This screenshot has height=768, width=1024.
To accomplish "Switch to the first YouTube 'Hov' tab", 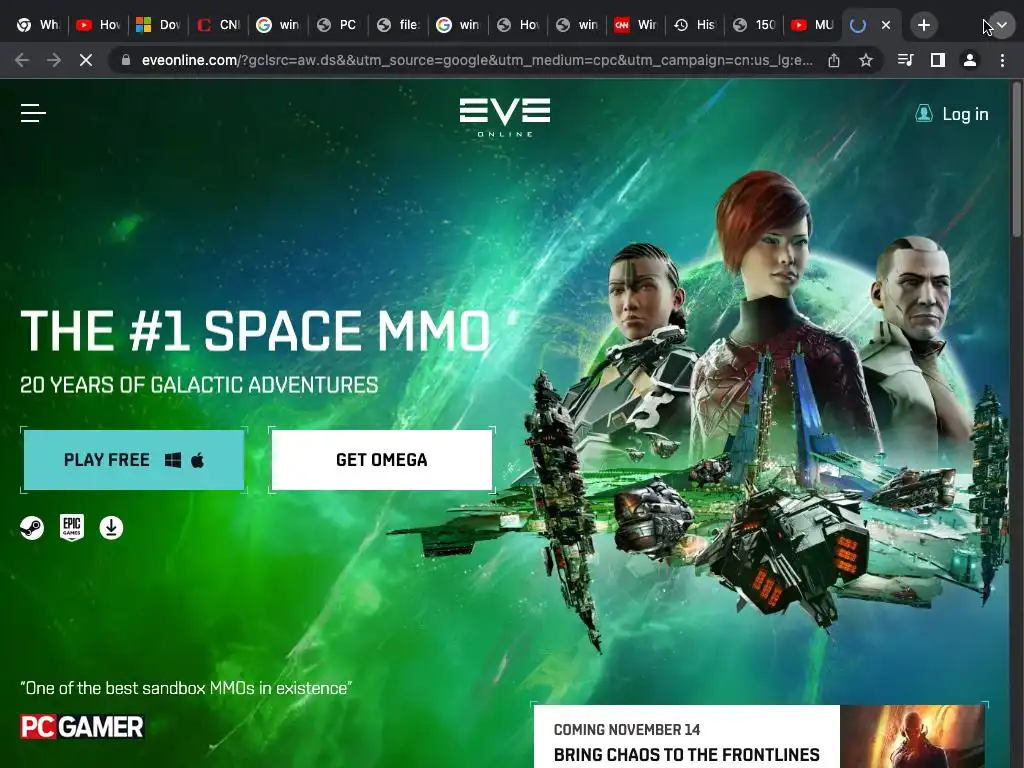I will [x=98, y=25].
